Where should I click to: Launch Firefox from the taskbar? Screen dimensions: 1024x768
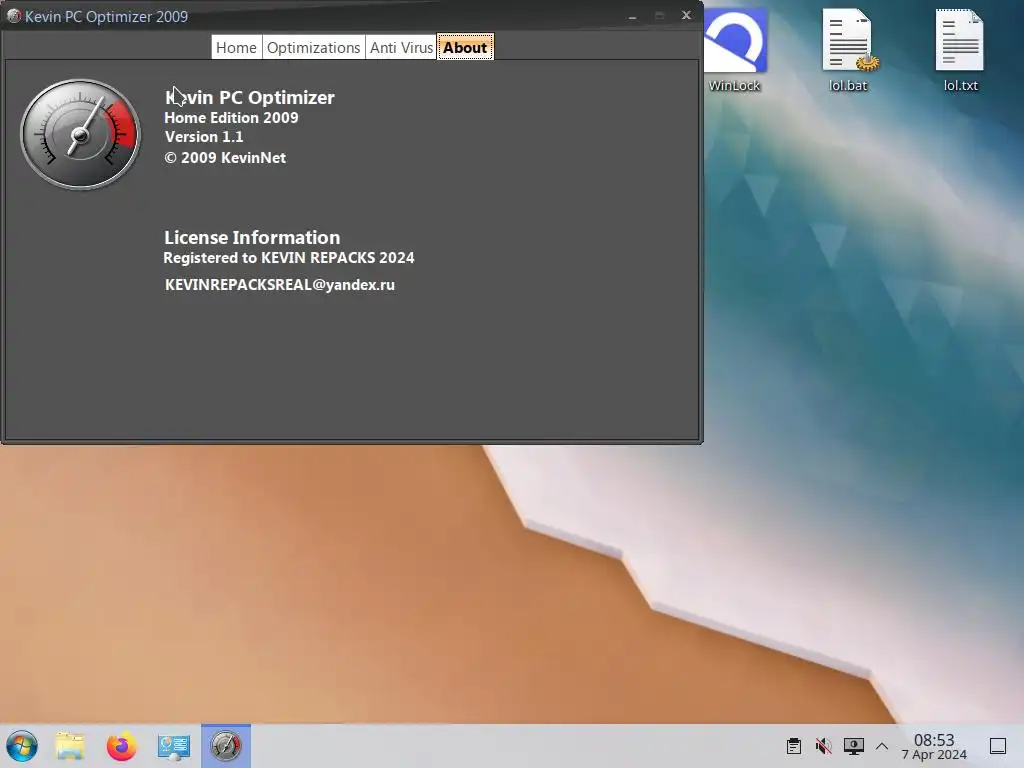[121, 746]
